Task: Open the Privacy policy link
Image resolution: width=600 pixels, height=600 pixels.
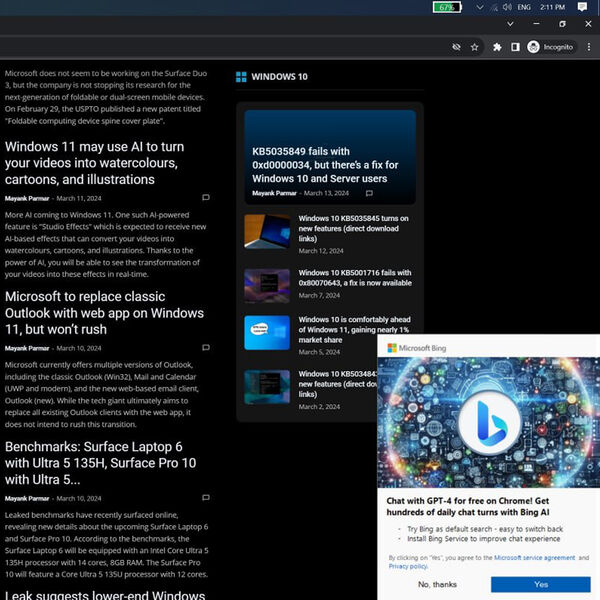Action: pyautogui.click(x=408, y=566)
